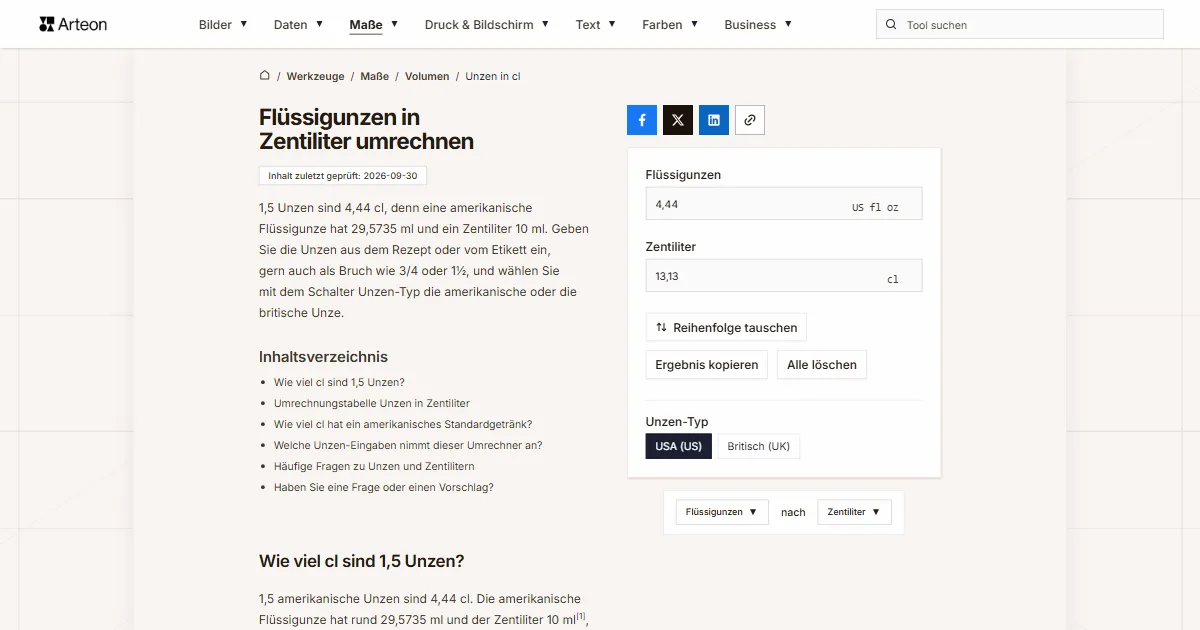Open Volumen breadcrumb link
The width and height of the screenshot is (1200, 630).
[x=427, y=76]
